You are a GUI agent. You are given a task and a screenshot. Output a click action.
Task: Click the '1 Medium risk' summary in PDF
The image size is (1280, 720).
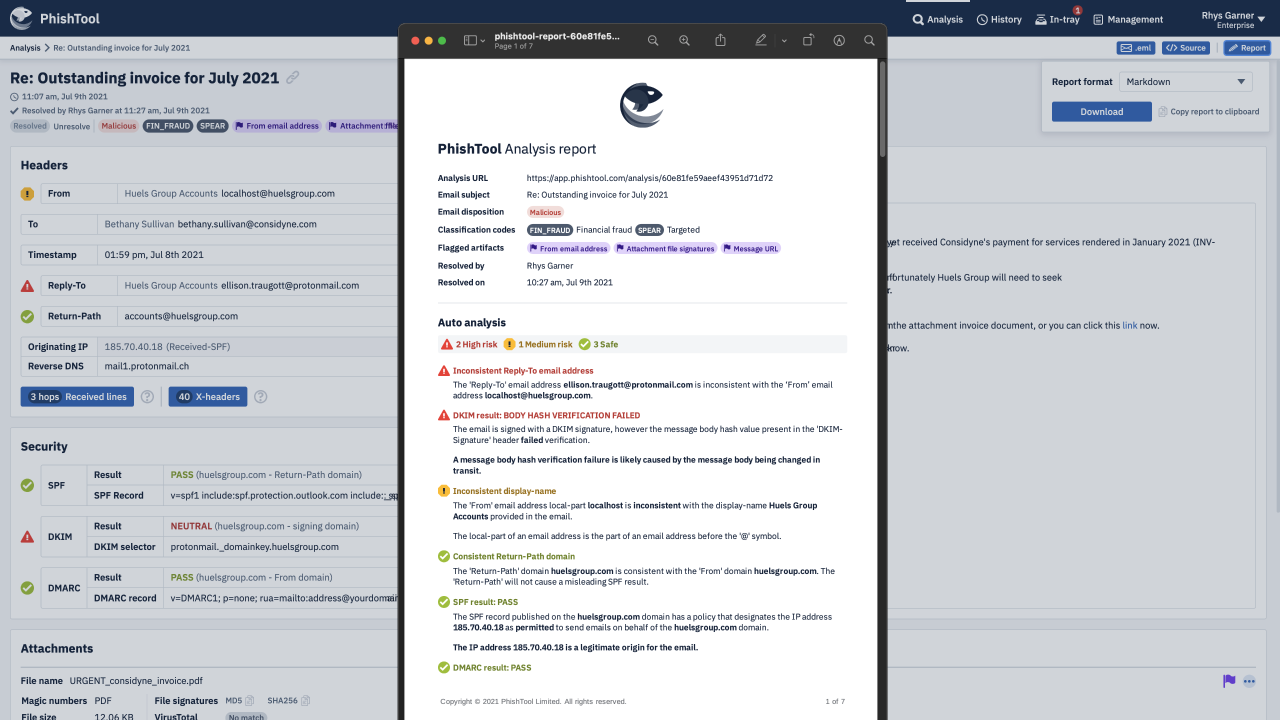(538, 344)
